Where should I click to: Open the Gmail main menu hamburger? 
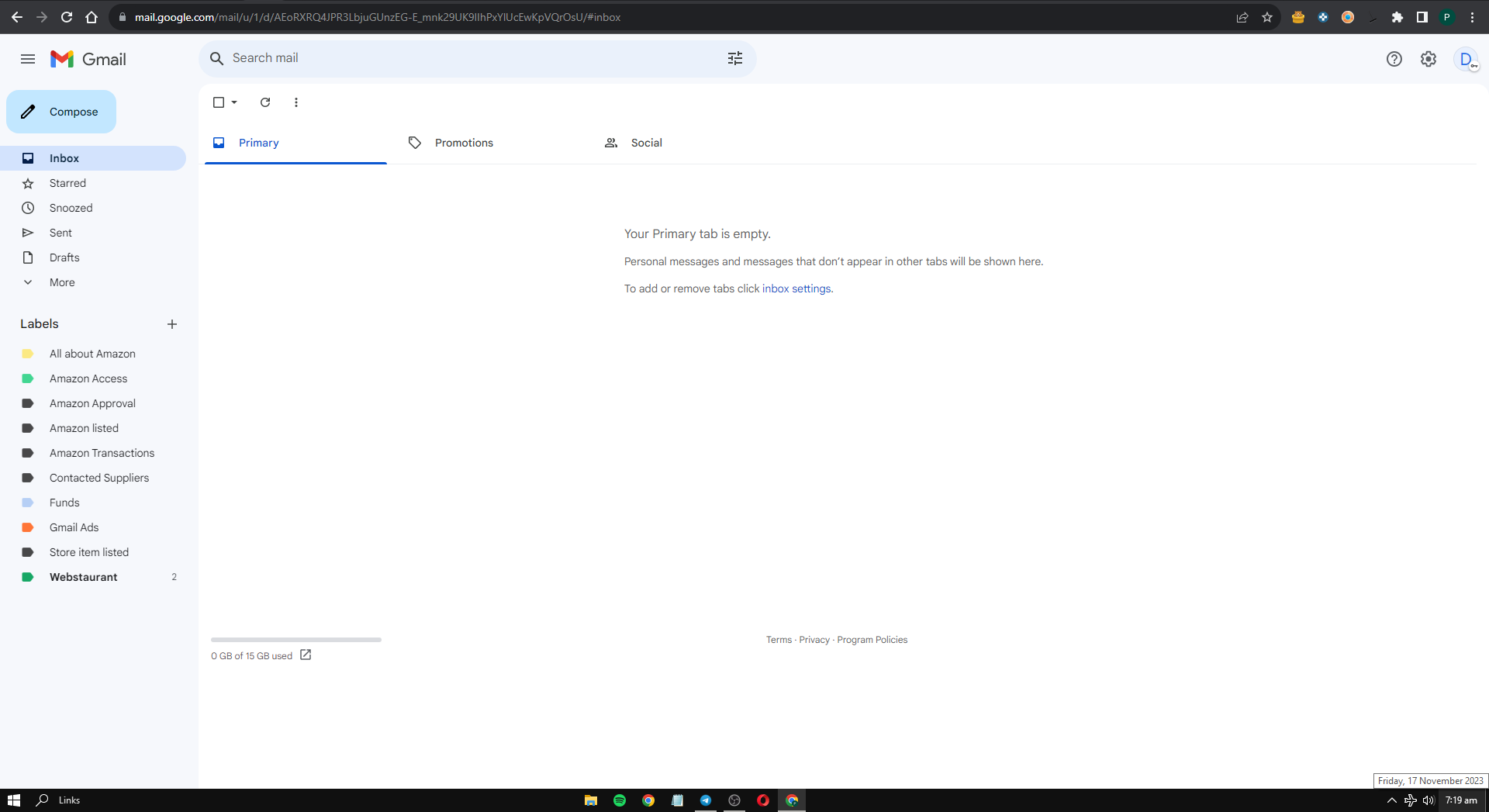click(28, 59)
